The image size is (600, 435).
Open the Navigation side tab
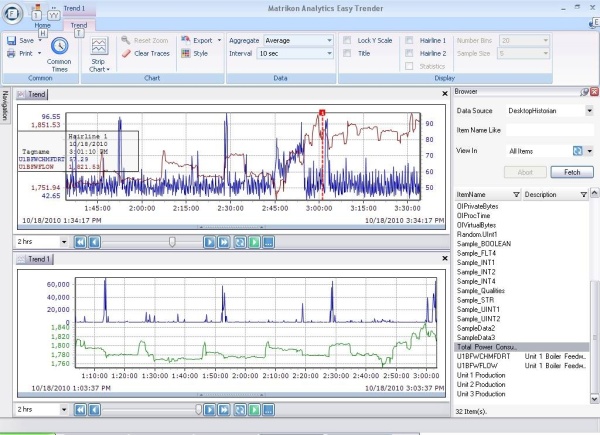tap(5, 106)
